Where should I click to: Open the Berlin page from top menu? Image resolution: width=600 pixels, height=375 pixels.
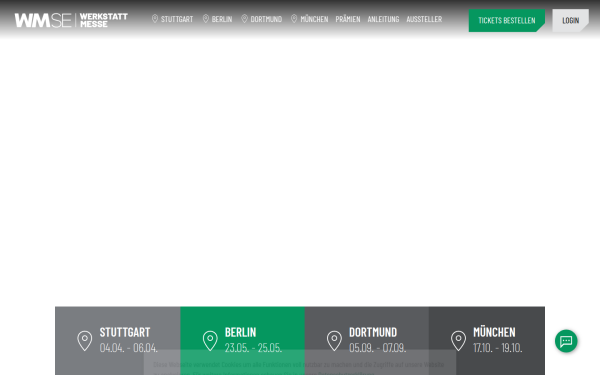pyautogui.click(x=222, y=19)
